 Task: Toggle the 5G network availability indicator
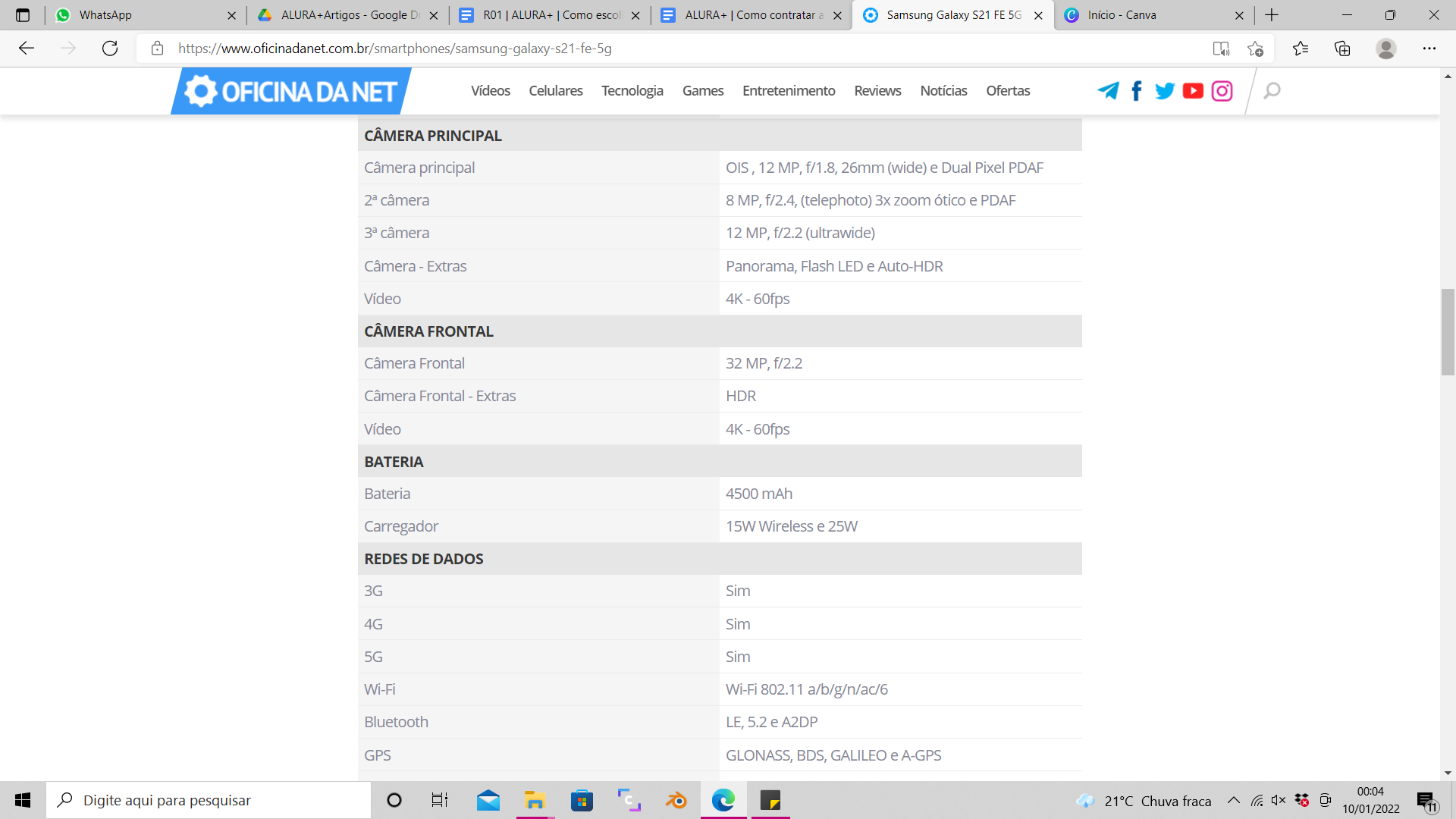tap(738, 656)
